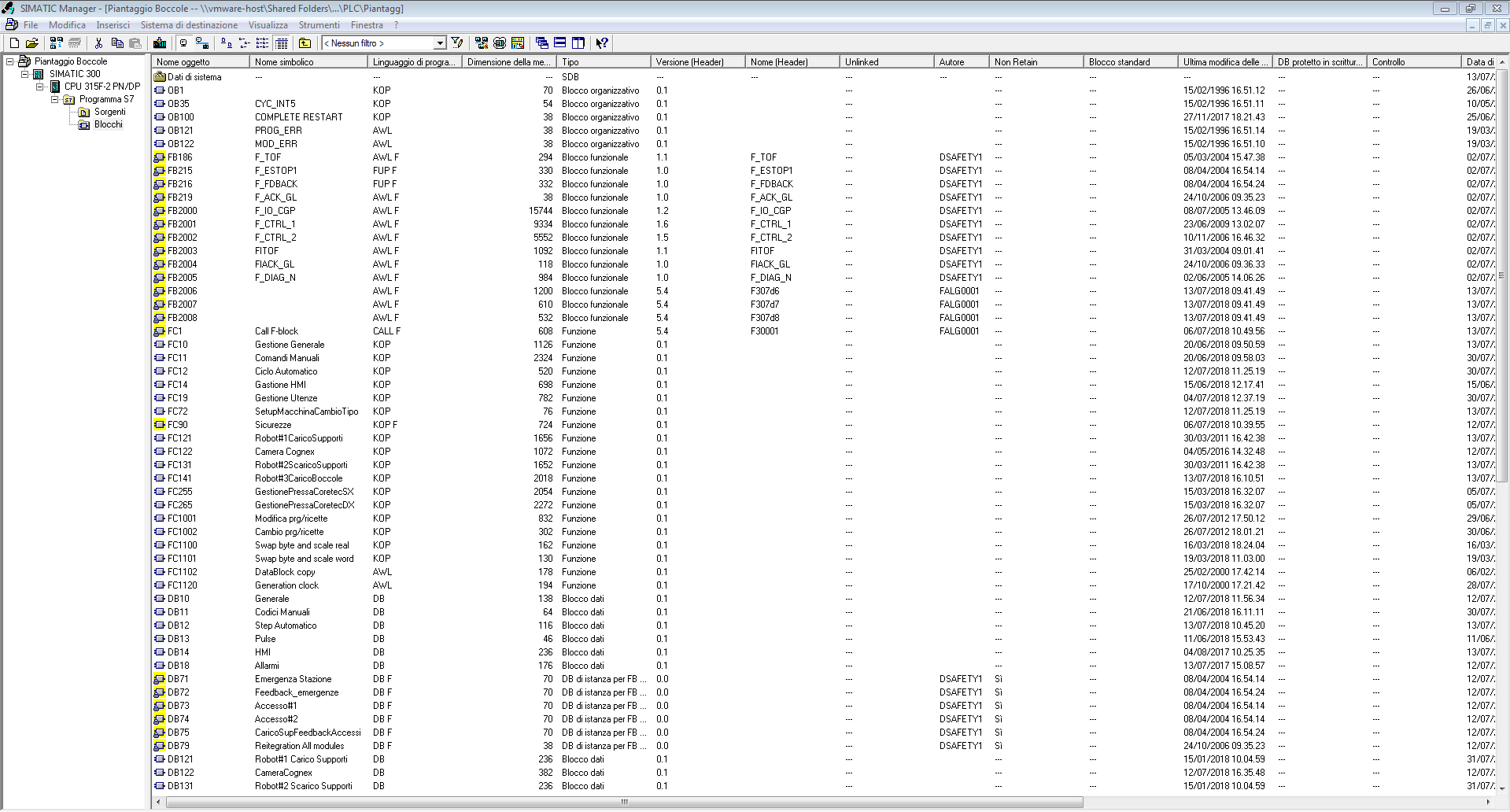Screen dimensions: 1510x812
Task: Click the horizontal scrollbar thumb
Action: (624, 803)
